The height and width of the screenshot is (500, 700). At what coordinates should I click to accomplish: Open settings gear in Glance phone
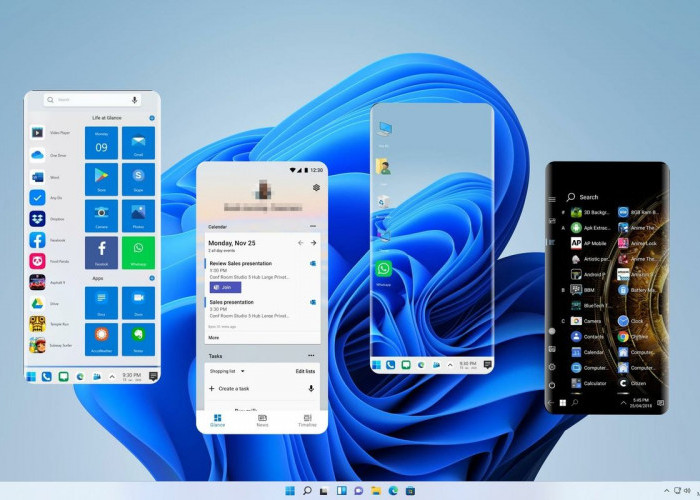317,188
